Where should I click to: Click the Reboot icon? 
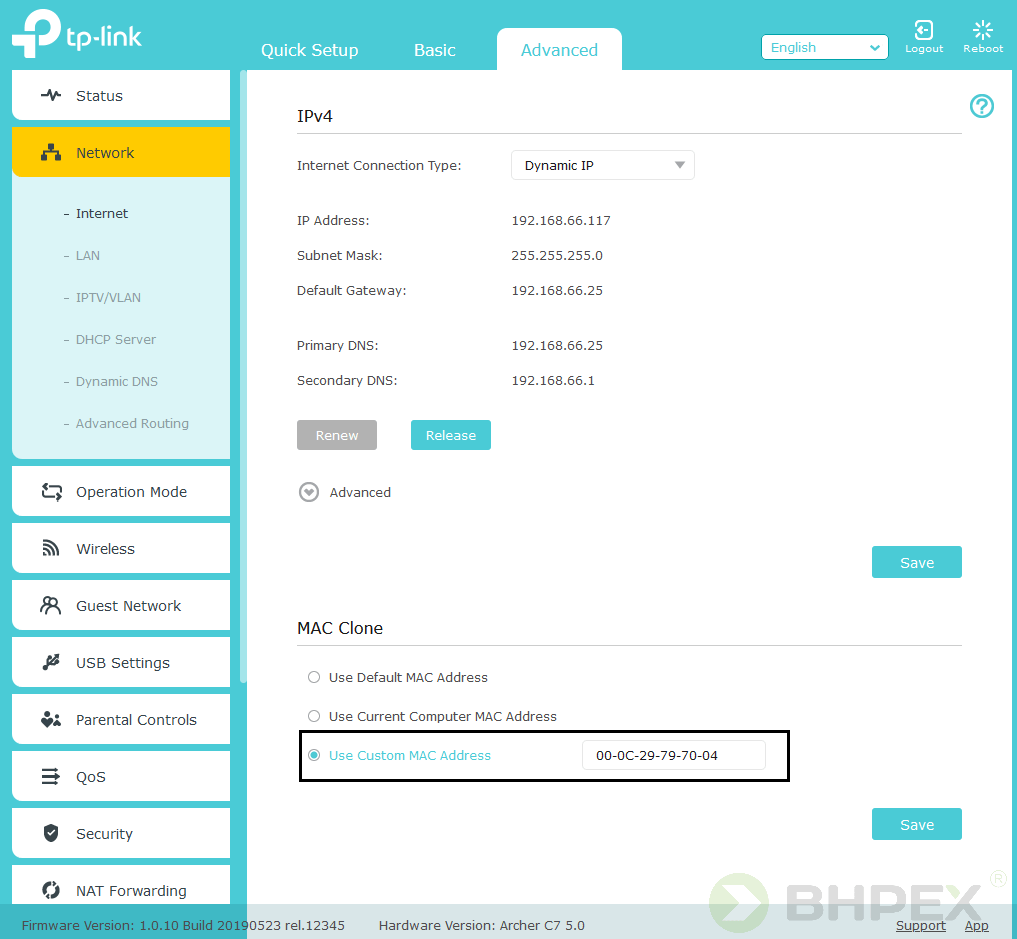[982, 31]
